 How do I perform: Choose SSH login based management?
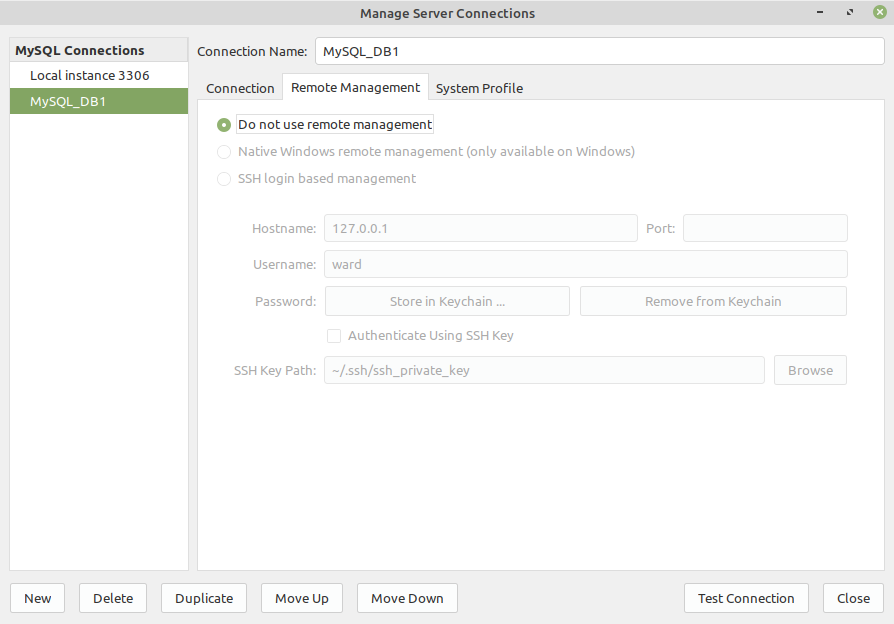224,178
